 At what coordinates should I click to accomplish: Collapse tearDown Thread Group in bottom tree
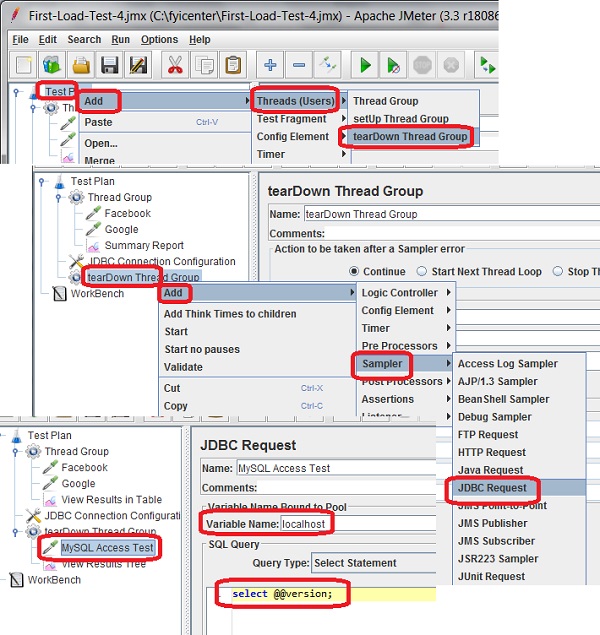(15, 532)
